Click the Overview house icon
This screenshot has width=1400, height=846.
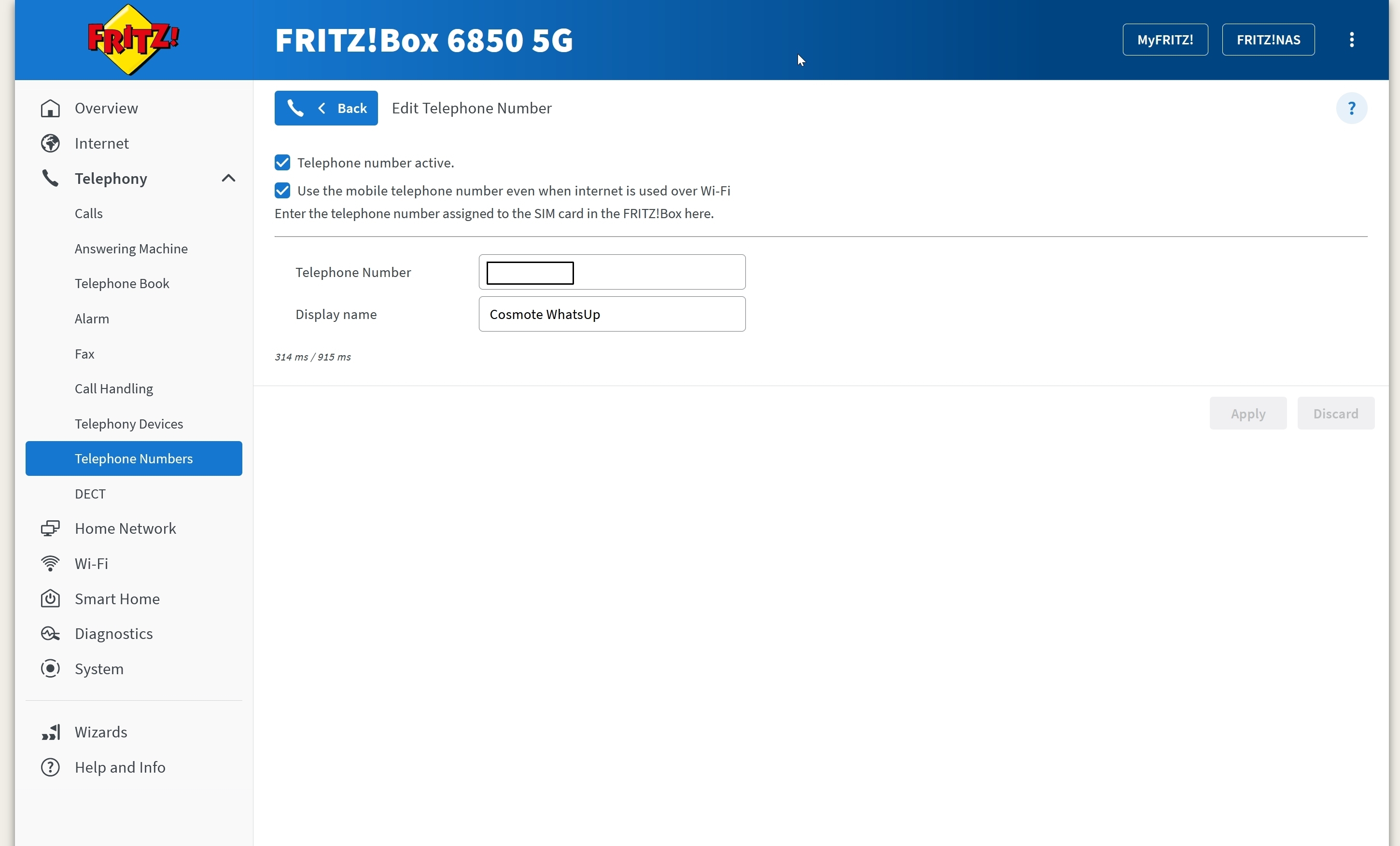(51, 108)
